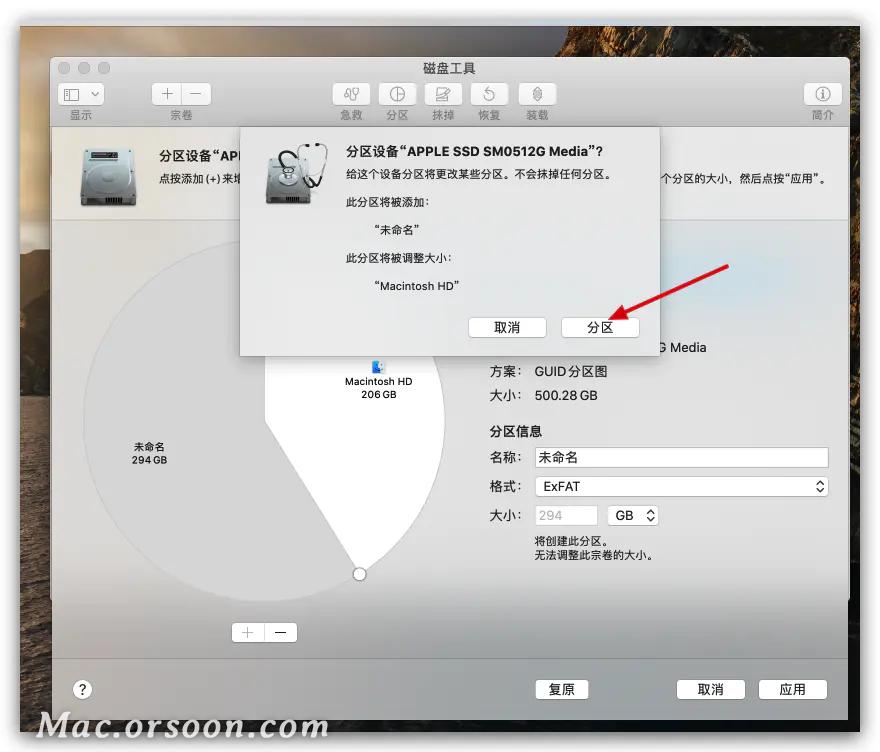Add a partition with the plus button below the pie
Viewport: 880px width, 752px height.
pos(247,632)
